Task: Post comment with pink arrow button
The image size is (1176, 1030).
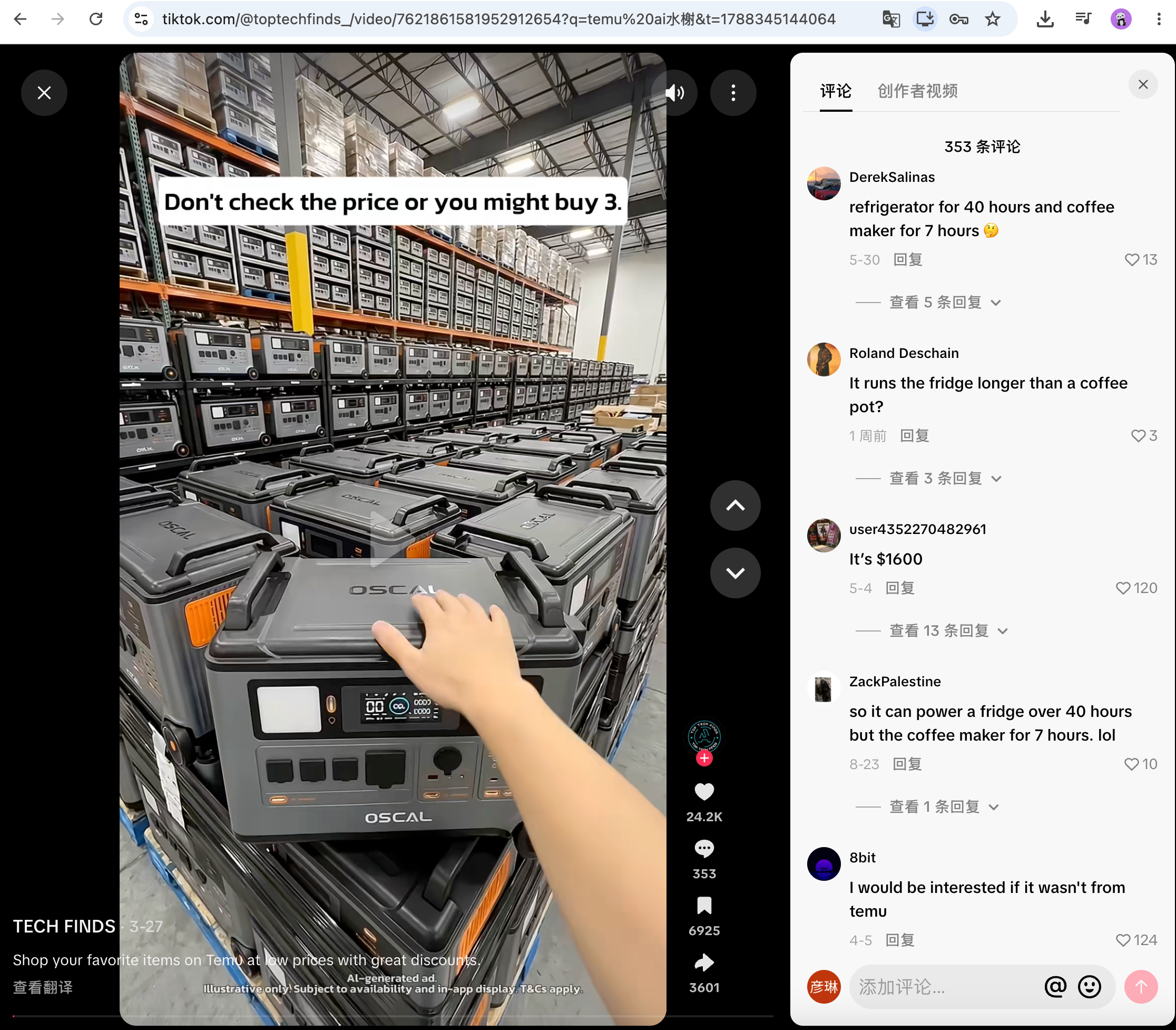Action: 1141,986
